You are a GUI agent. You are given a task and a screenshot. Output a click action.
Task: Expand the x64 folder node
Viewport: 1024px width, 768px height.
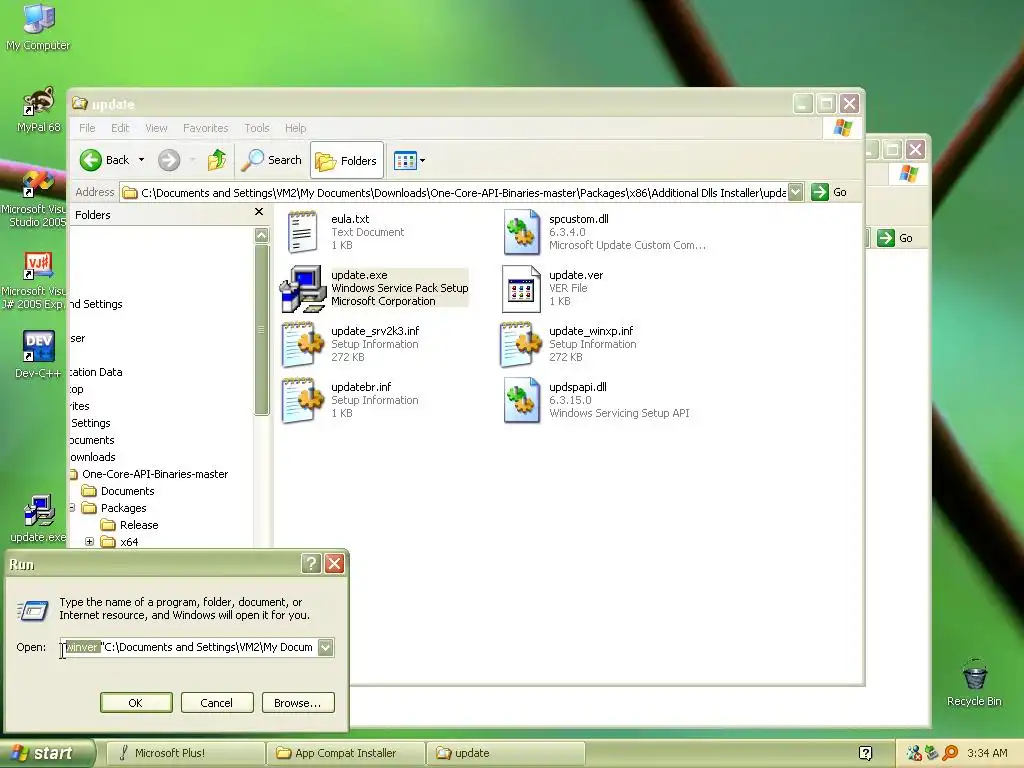pyautogui.click(x=89, y=542)
